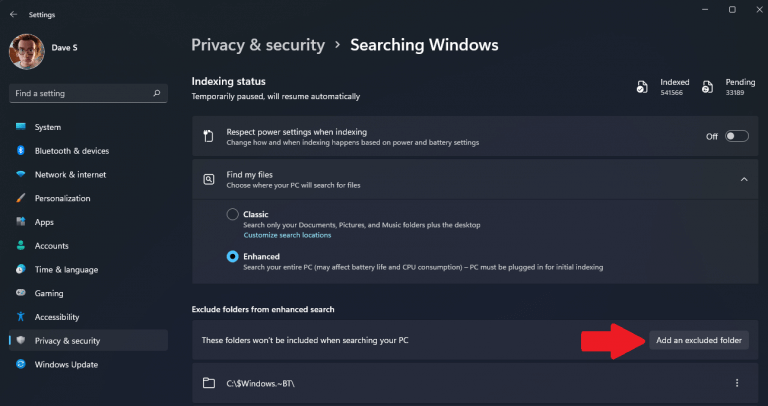Click the search magnifier icon
The width and height of the screenshot is (768, 406).
157,93
